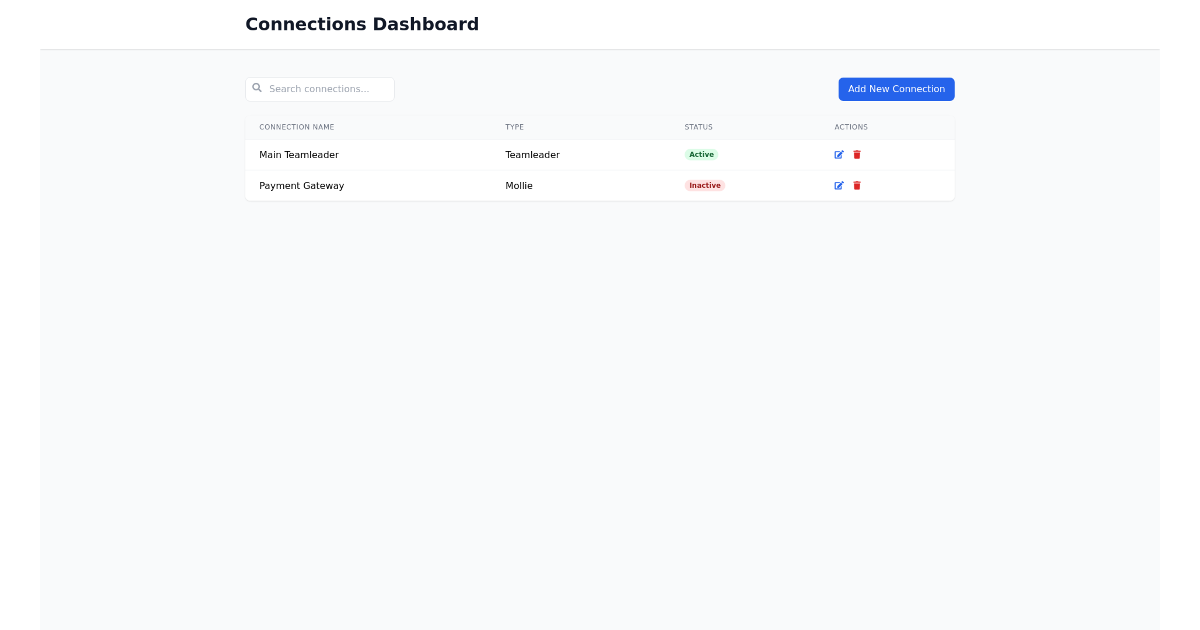Toggle the Active status badge for Main Teamleader
Image resolution: width=1200 pixels, height=630 pixels.
tap(701, 154)
